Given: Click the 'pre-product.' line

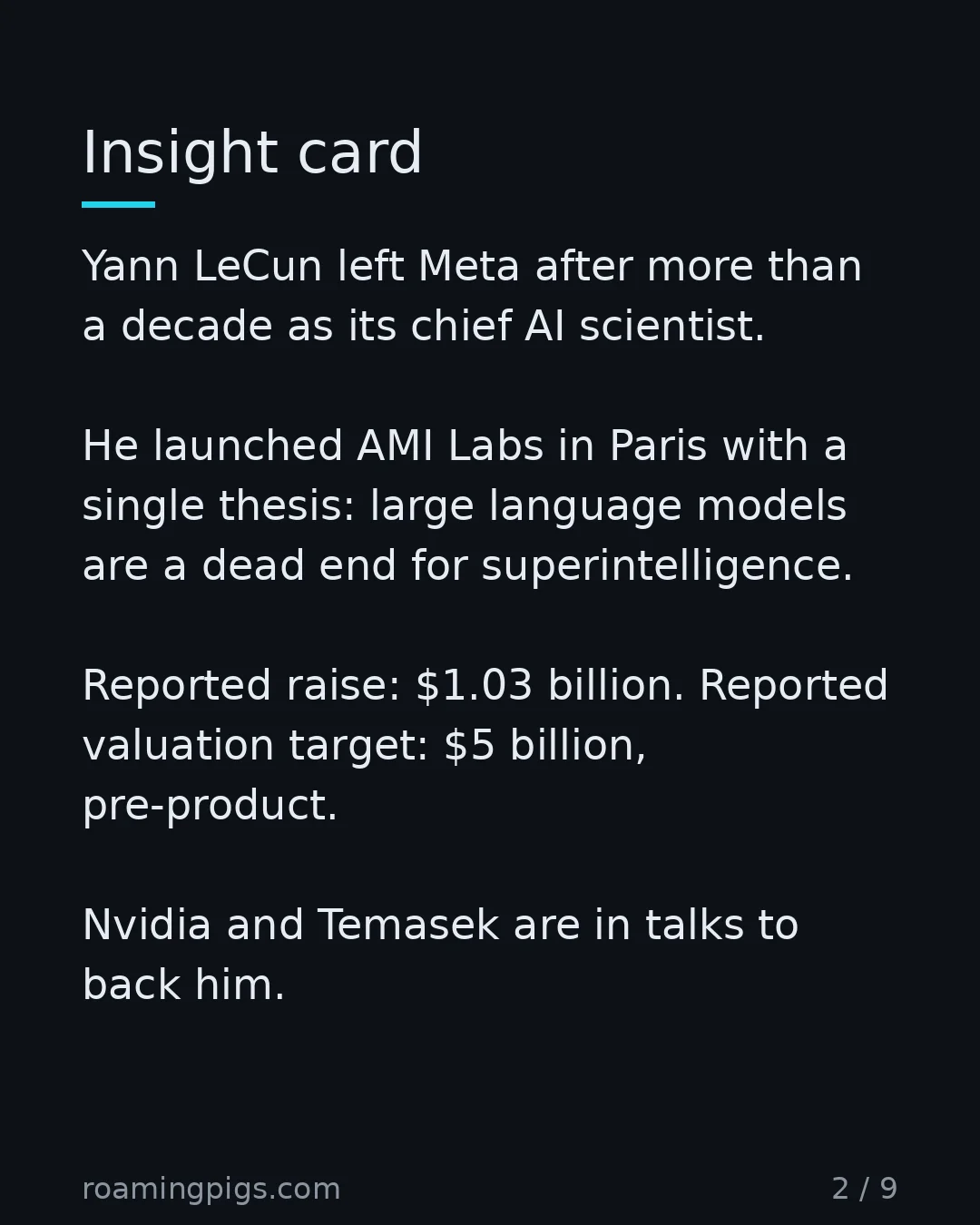Looking at the screenshot, I should tap(210, 806).
